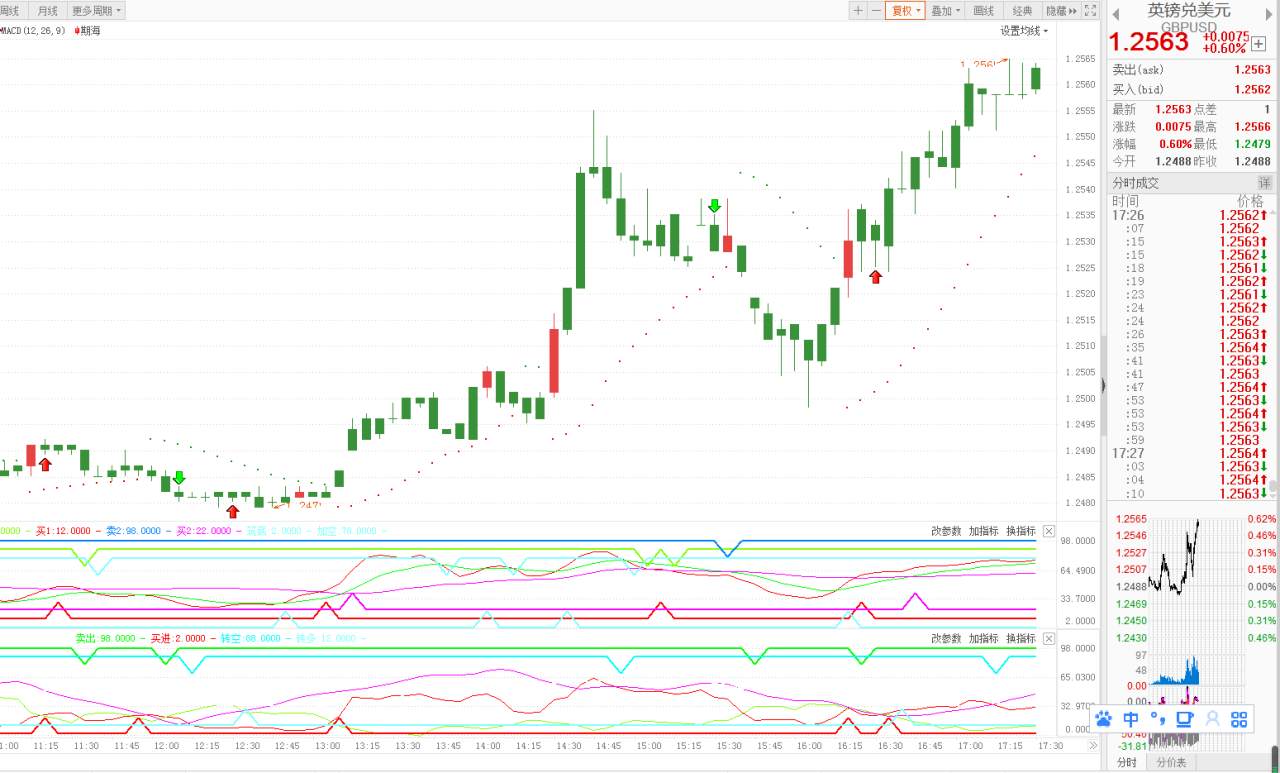Viewport: 1280px width, 773px height.
Task: Click the red buy arrow near 11:15
Action: click(x=45, y=464)
